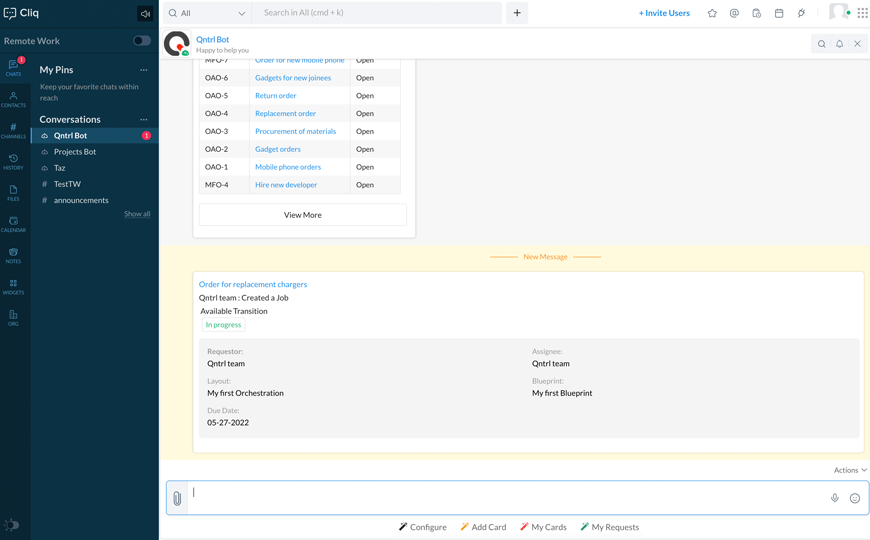
Task: Open the All search scope dropdown
Action: point(207,13)
